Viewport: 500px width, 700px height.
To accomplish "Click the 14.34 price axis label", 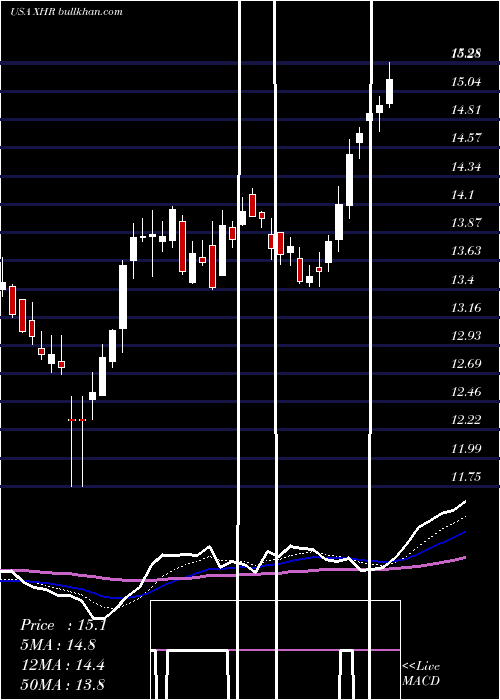I will [466, 167].
